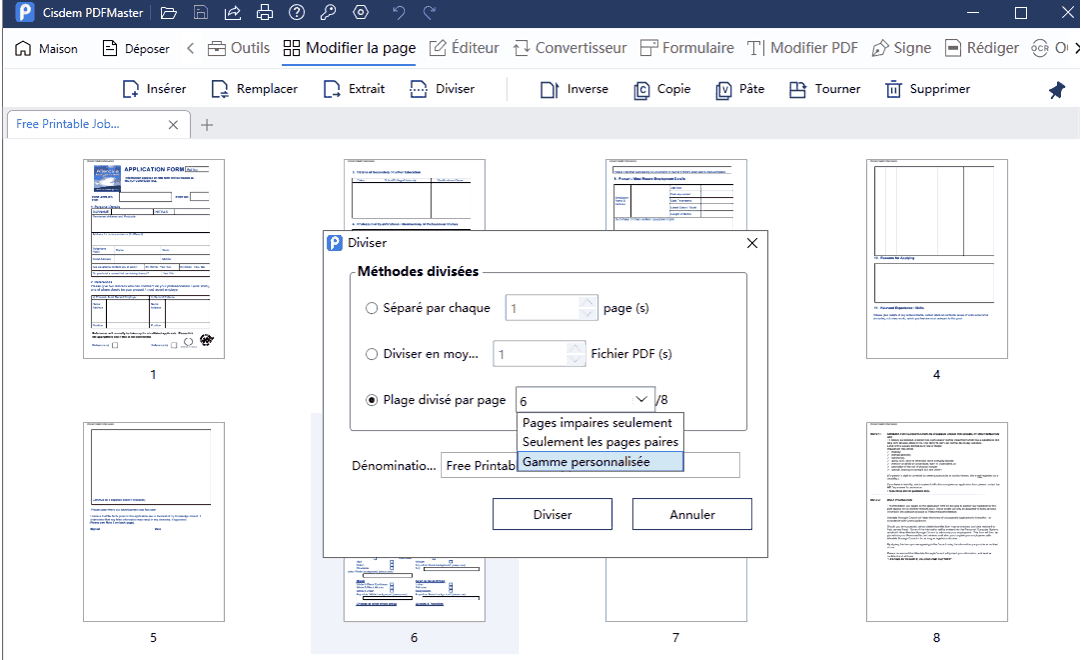Image resolution: width=1081 pixels, height=660 pixels.
Task: Open the Convertisseur tab
Action: click(569, 48)
